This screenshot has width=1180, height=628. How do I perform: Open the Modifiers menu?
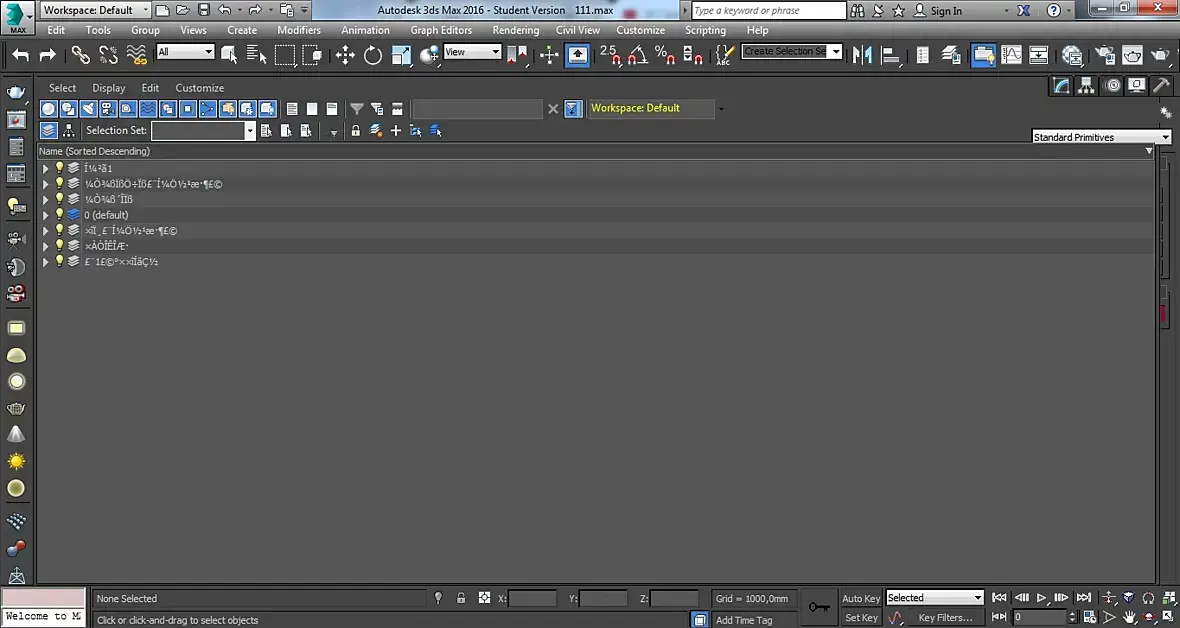[x=299, y=30]
